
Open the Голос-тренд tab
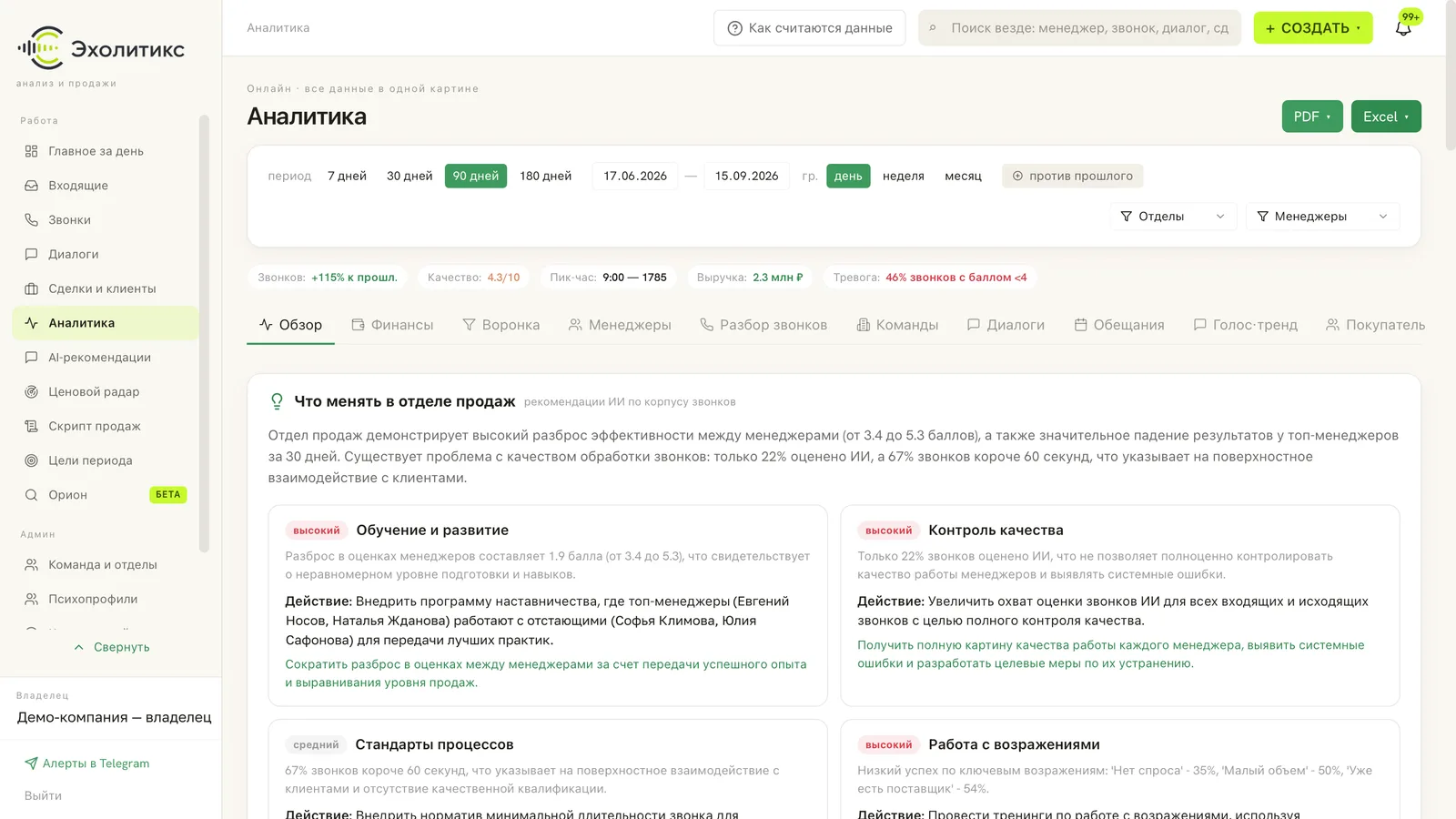1245,325
